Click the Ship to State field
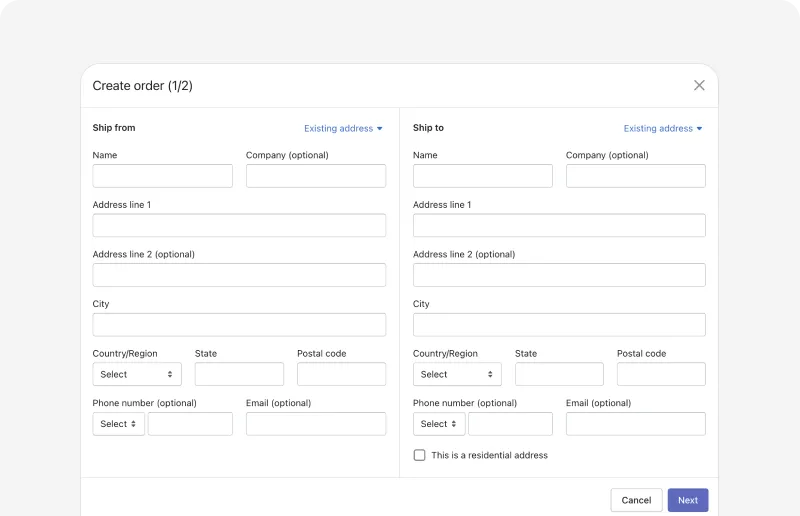Screen dimensions: 800x516 (x=559, y=374)
